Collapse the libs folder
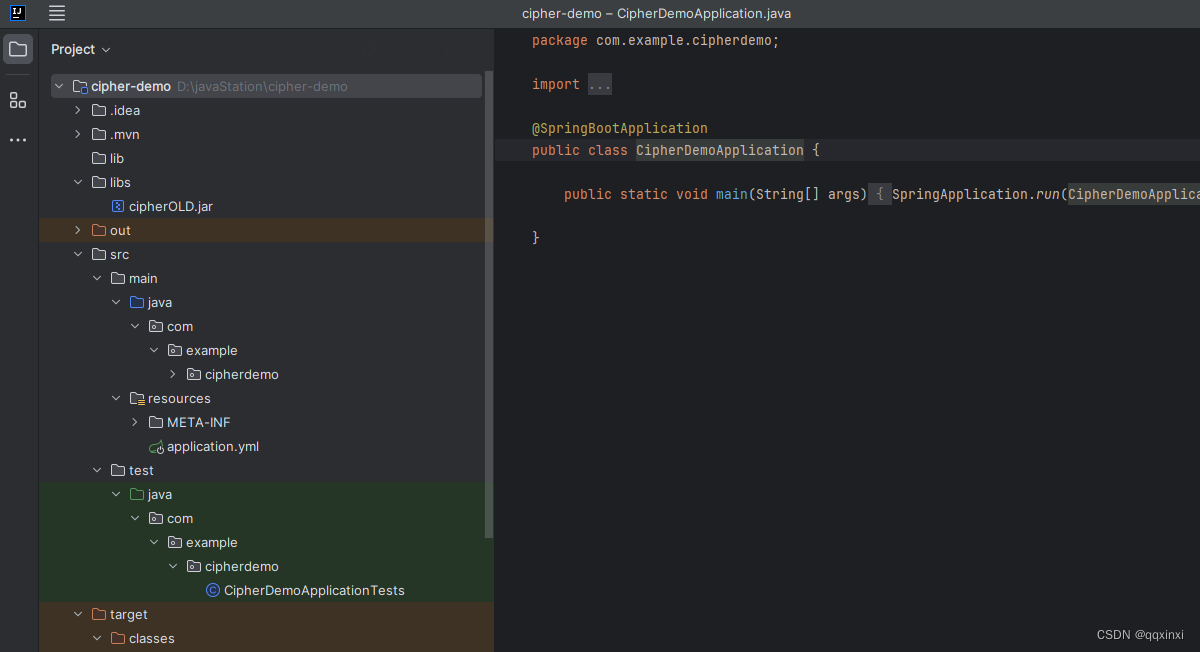Screen dimensions: 1200x652 78,182
